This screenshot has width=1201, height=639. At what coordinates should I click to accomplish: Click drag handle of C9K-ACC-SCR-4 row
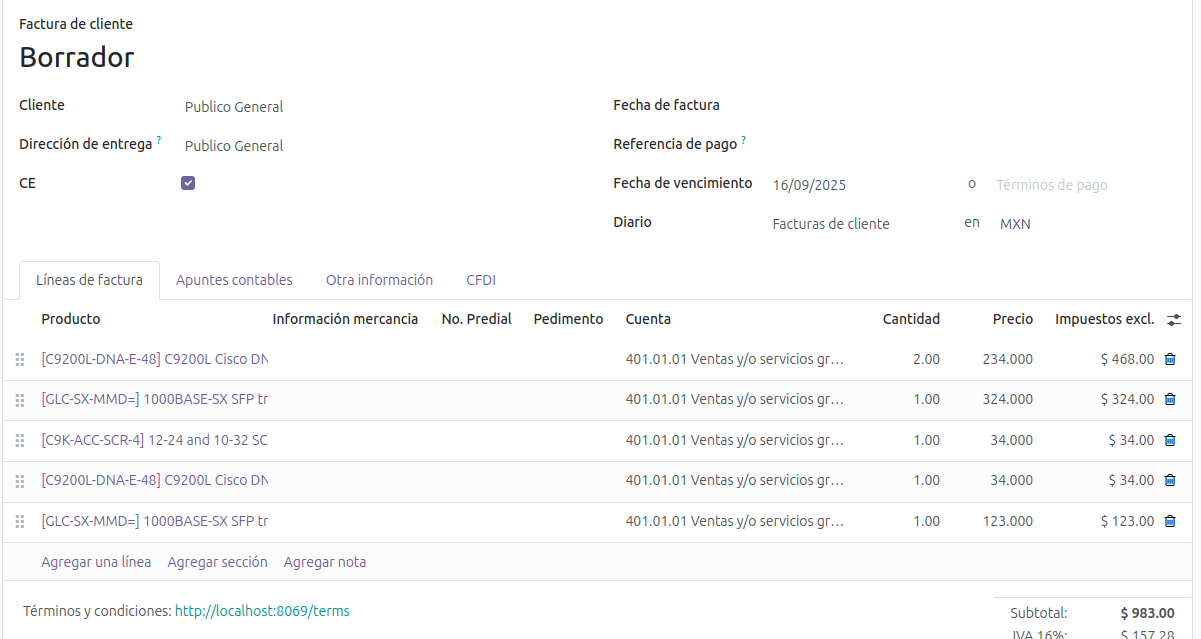(19, 440)
